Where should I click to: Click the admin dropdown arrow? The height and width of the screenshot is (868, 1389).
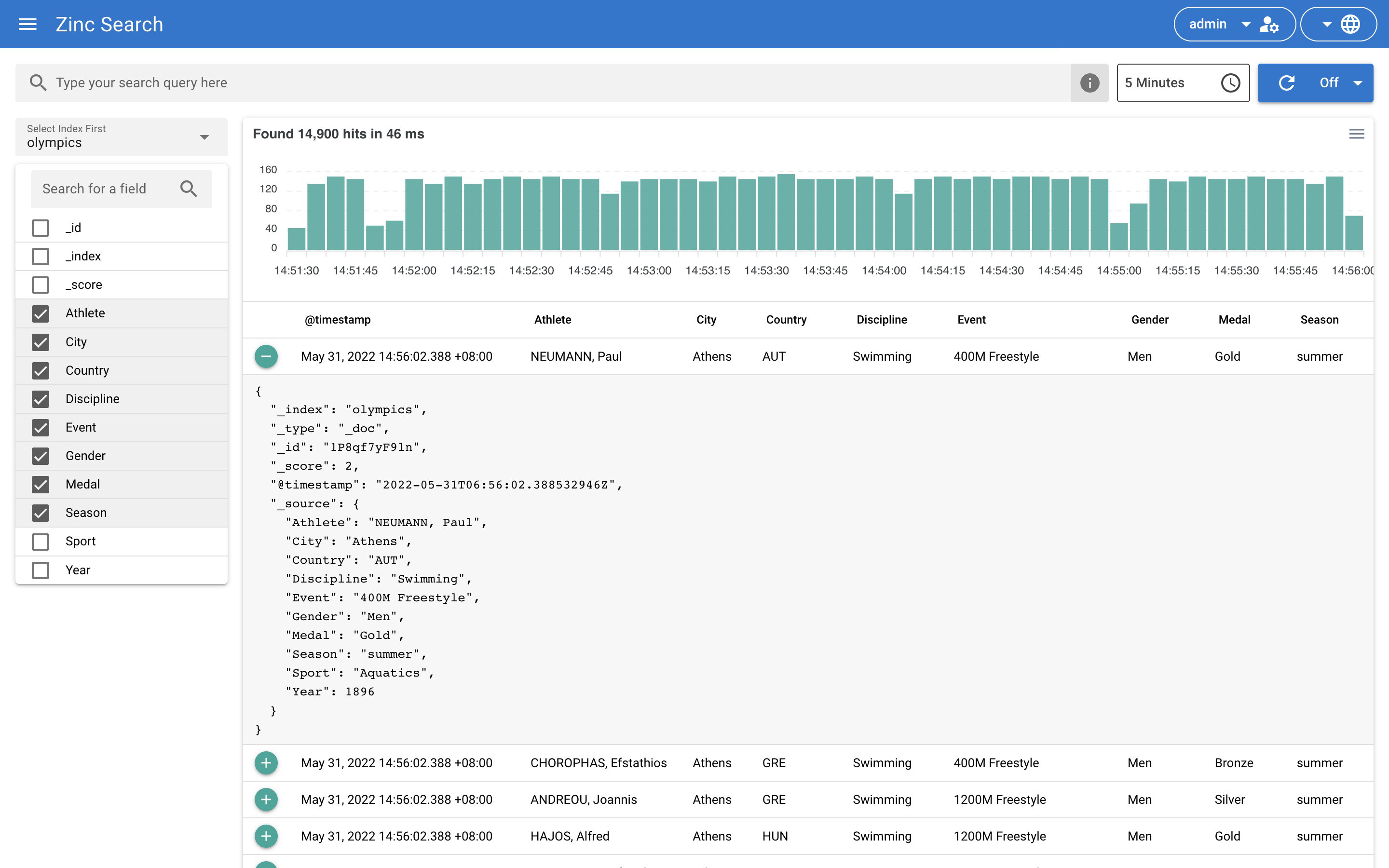coord(1244,25)
